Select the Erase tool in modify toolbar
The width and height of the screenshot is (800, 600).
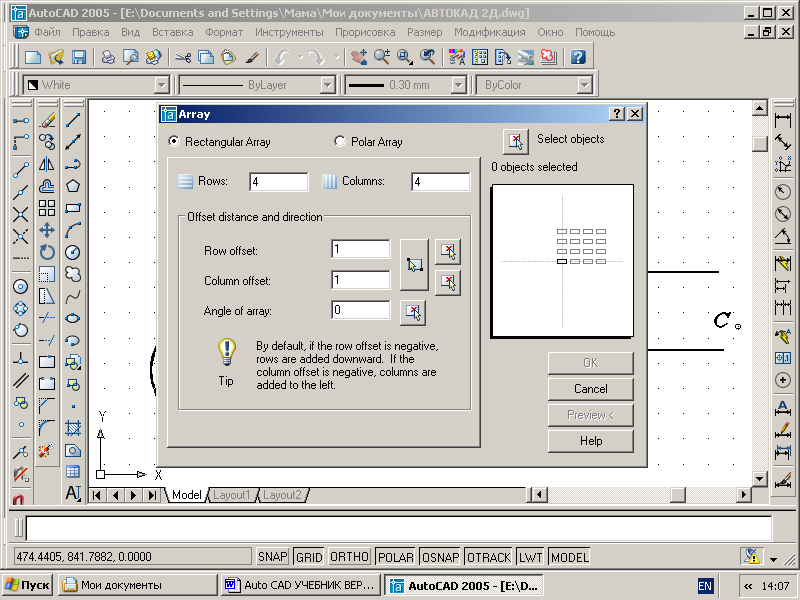[x=47, y=120]
